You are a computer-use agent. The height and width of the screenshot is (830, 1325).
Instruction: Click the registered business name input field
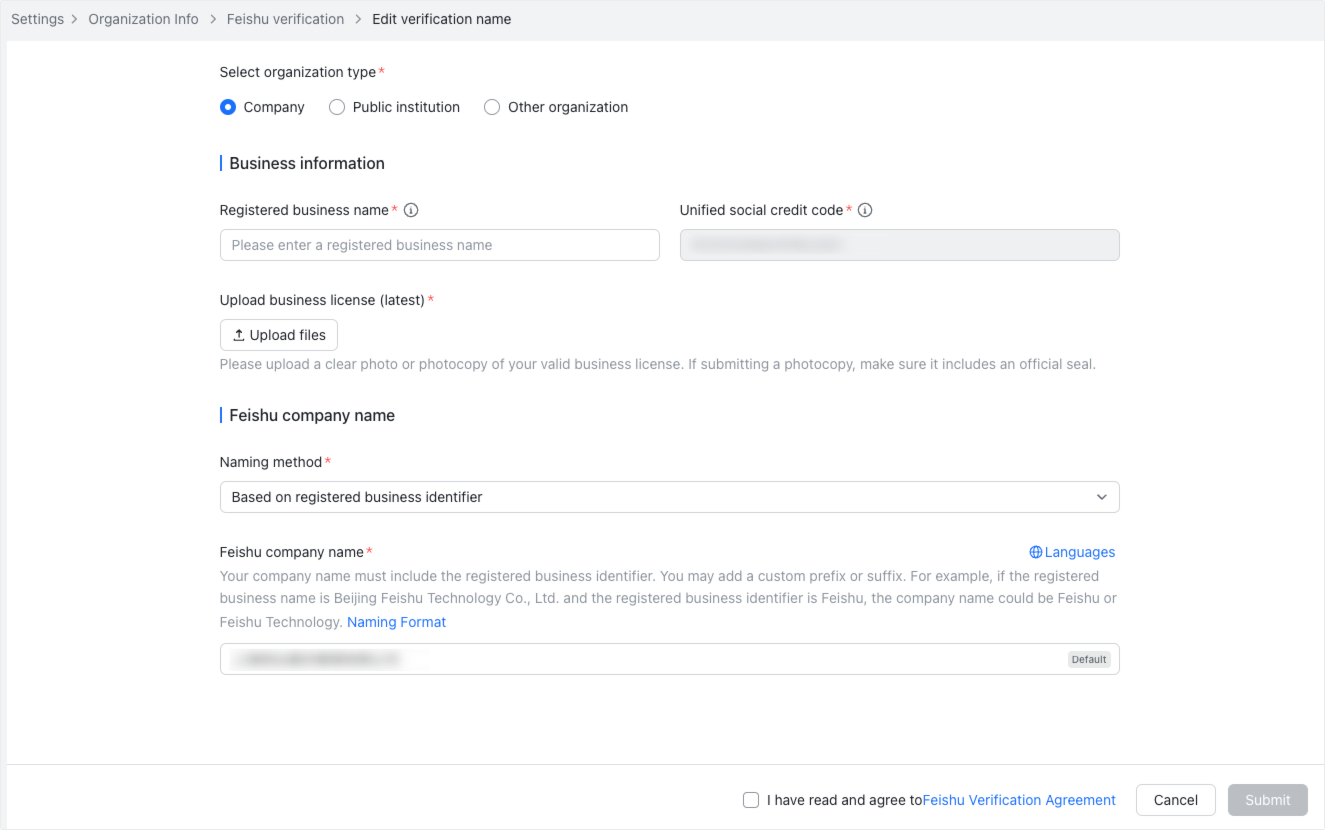point(440,245)
